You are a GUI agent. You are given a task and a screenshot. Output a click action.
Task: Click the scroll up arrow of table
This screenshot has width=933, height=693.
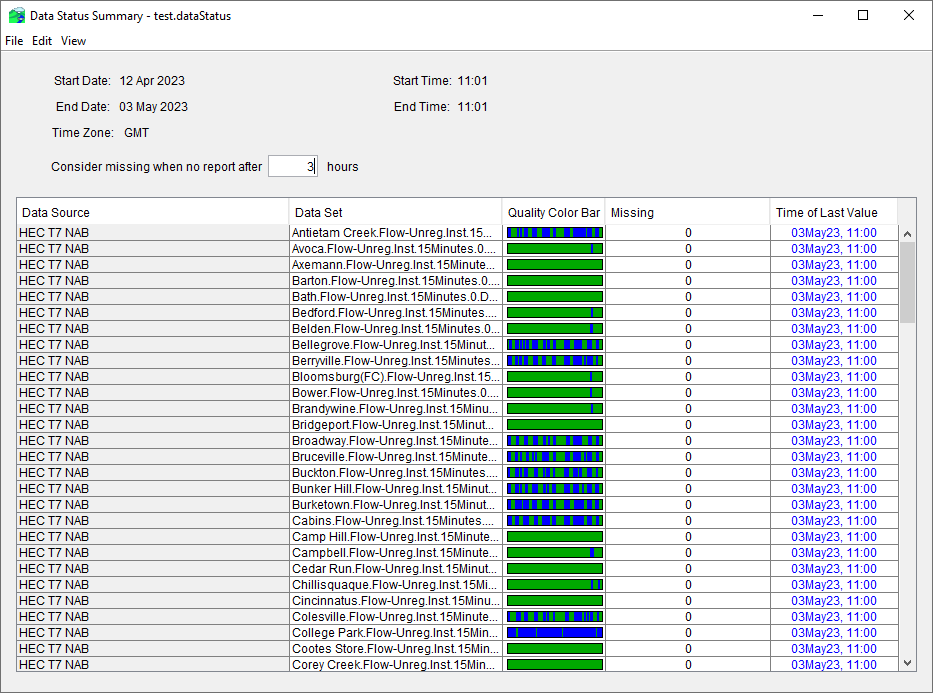[x=907, y=235]
